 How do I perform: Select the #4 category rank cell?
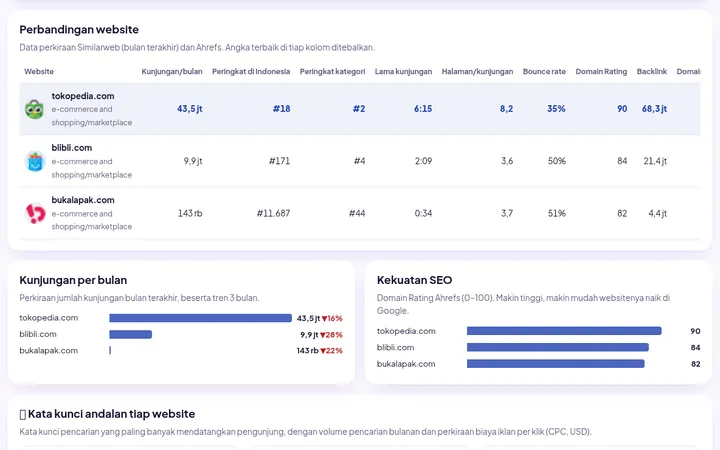(359, 161)
